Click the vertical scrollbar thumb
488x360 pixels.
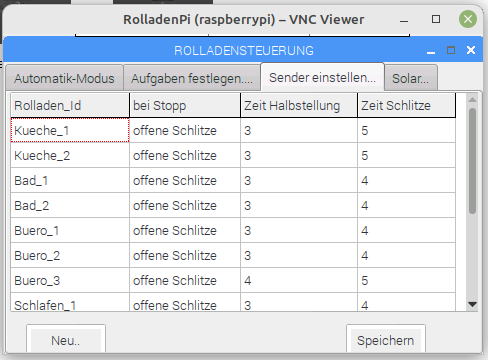(472, 161)
